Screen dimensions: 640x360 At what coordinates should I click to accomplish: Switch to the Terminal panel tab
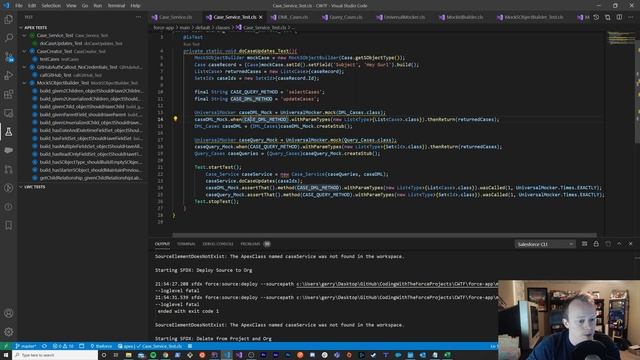click(186, 244)
